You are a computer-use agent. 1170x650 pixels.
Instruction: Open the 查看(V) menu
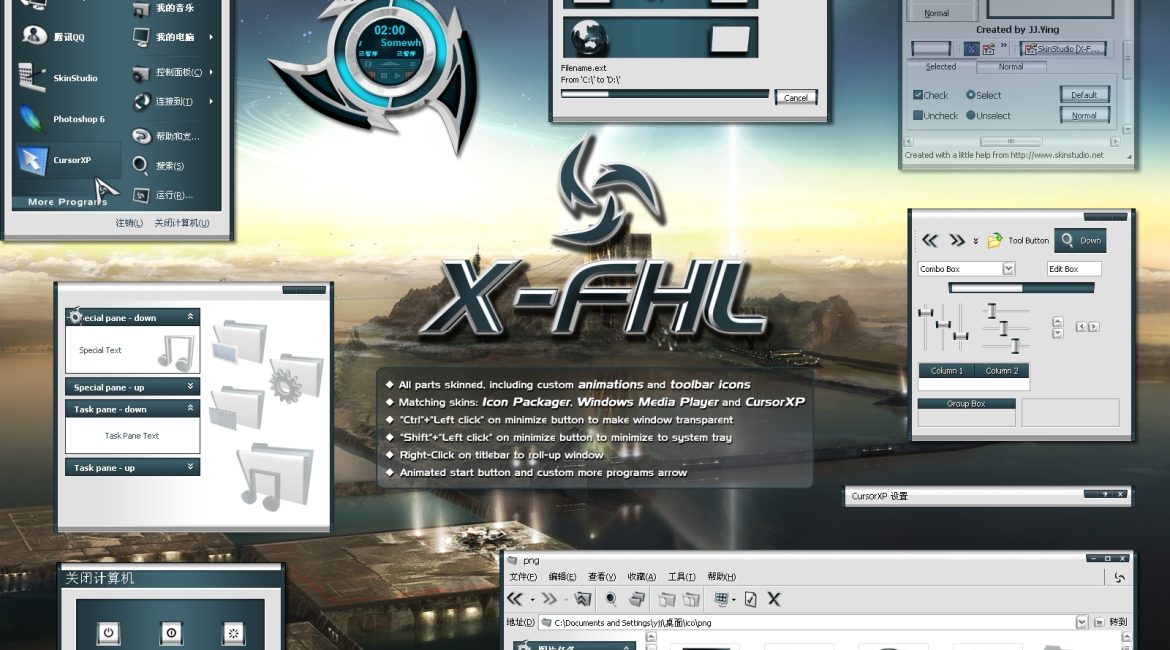(x=601, y=577)
